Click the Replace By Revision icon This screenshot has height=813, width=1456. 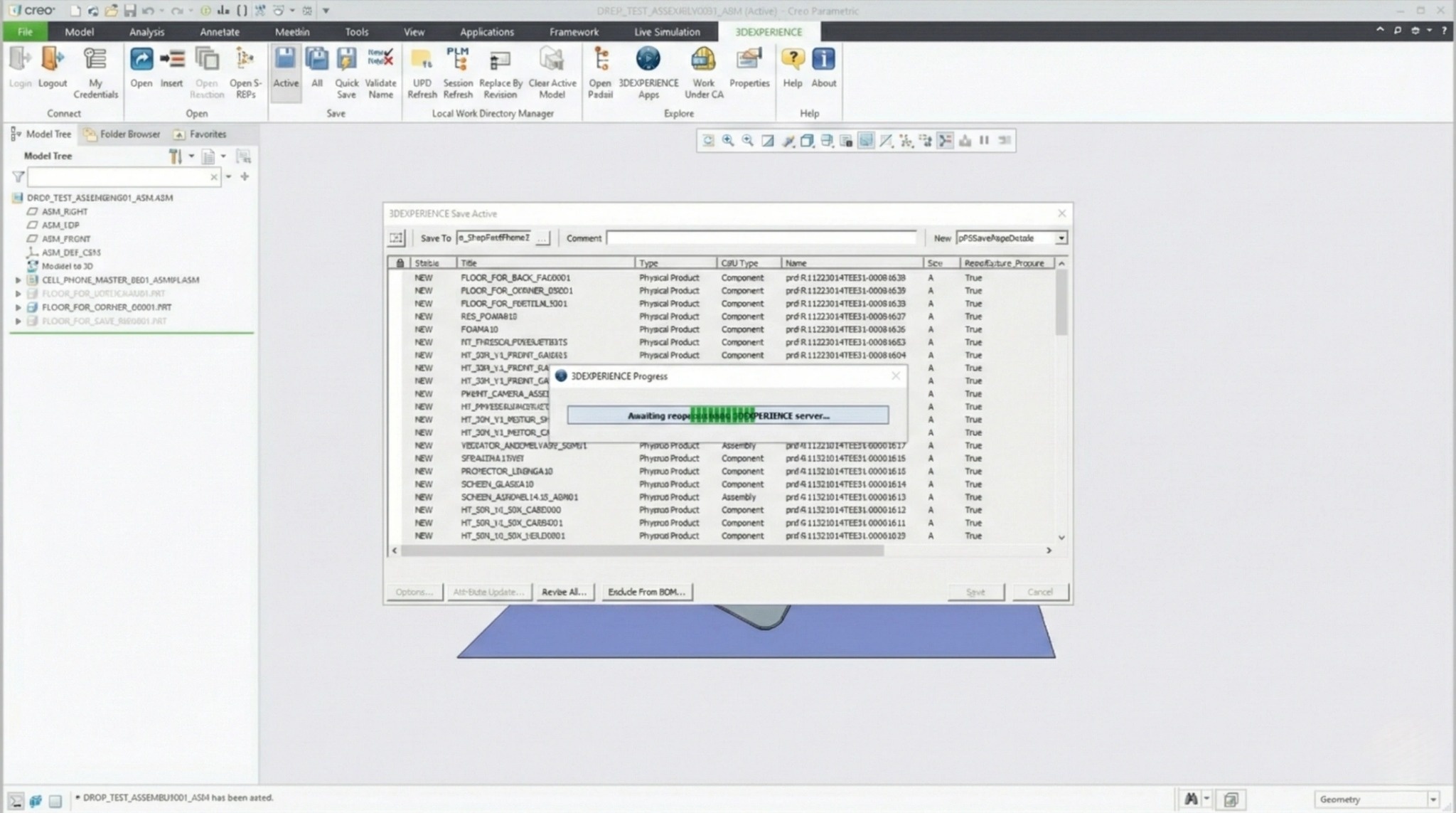(x=500, y=60)
